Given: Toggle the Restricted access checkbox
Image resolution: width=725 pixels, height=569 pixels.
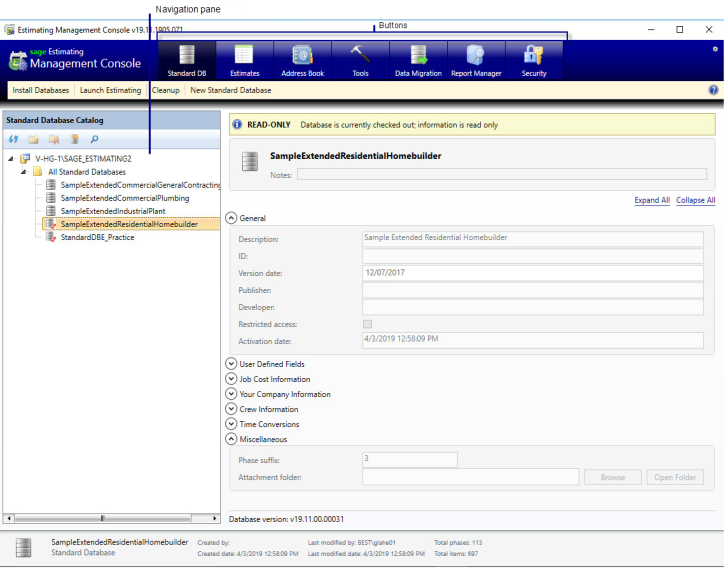Looking at the screenshot, I should click(368, 325).
